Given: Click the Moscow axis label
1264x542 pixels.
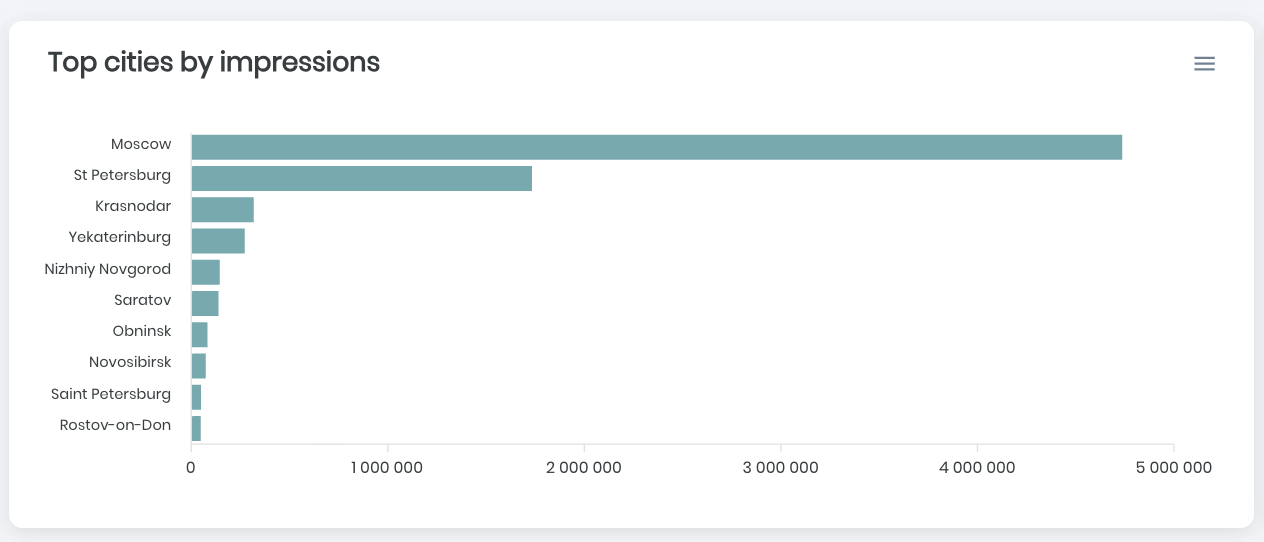Looking at the screenshot, I should tap(141, 144).
